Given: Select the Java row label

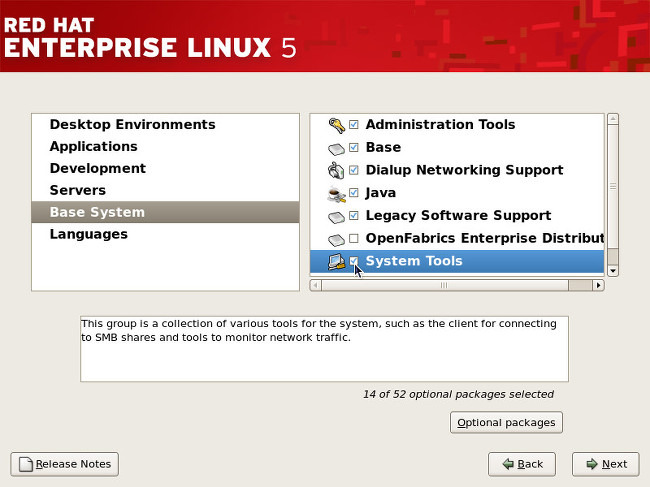Looking at the screenshot, I should coord(380,193).
